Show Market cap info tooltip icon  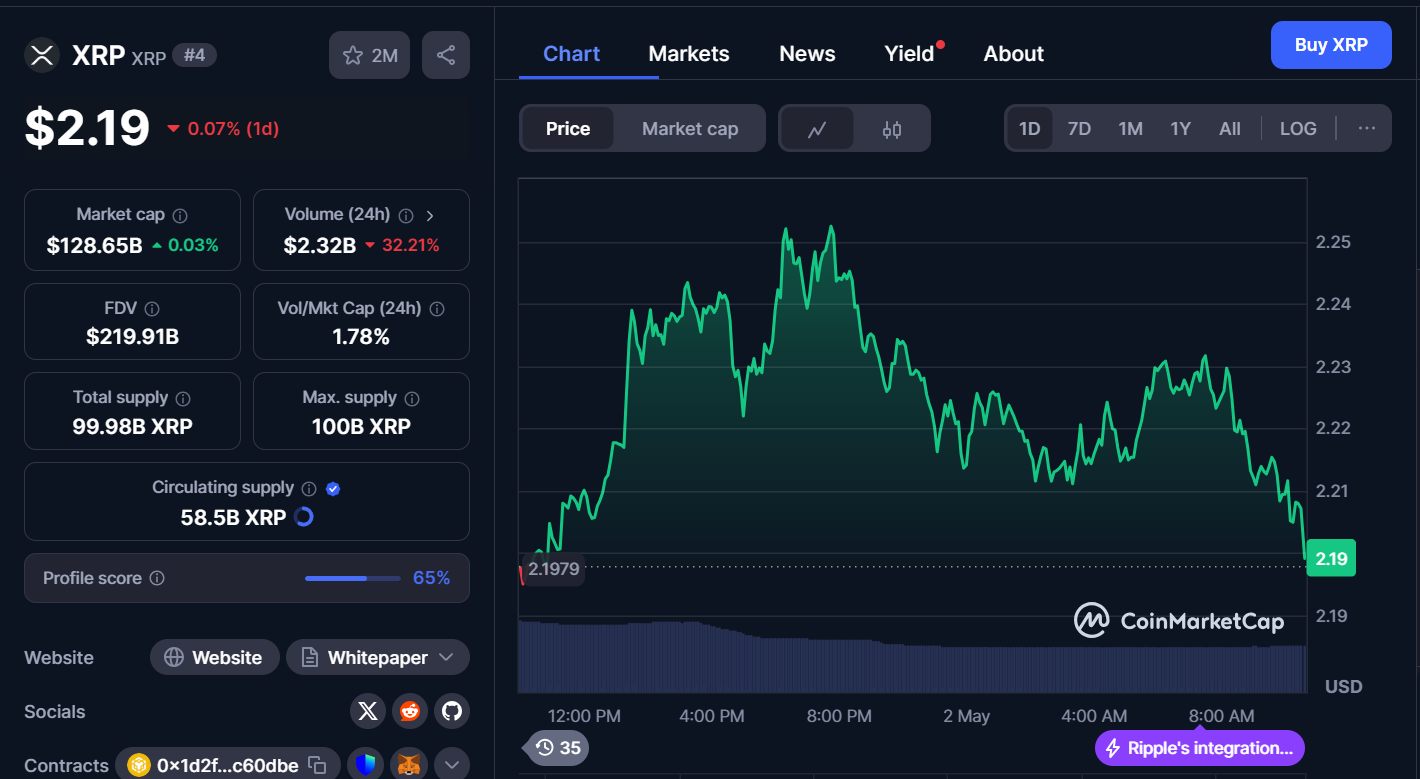click(x=180, y=215)
